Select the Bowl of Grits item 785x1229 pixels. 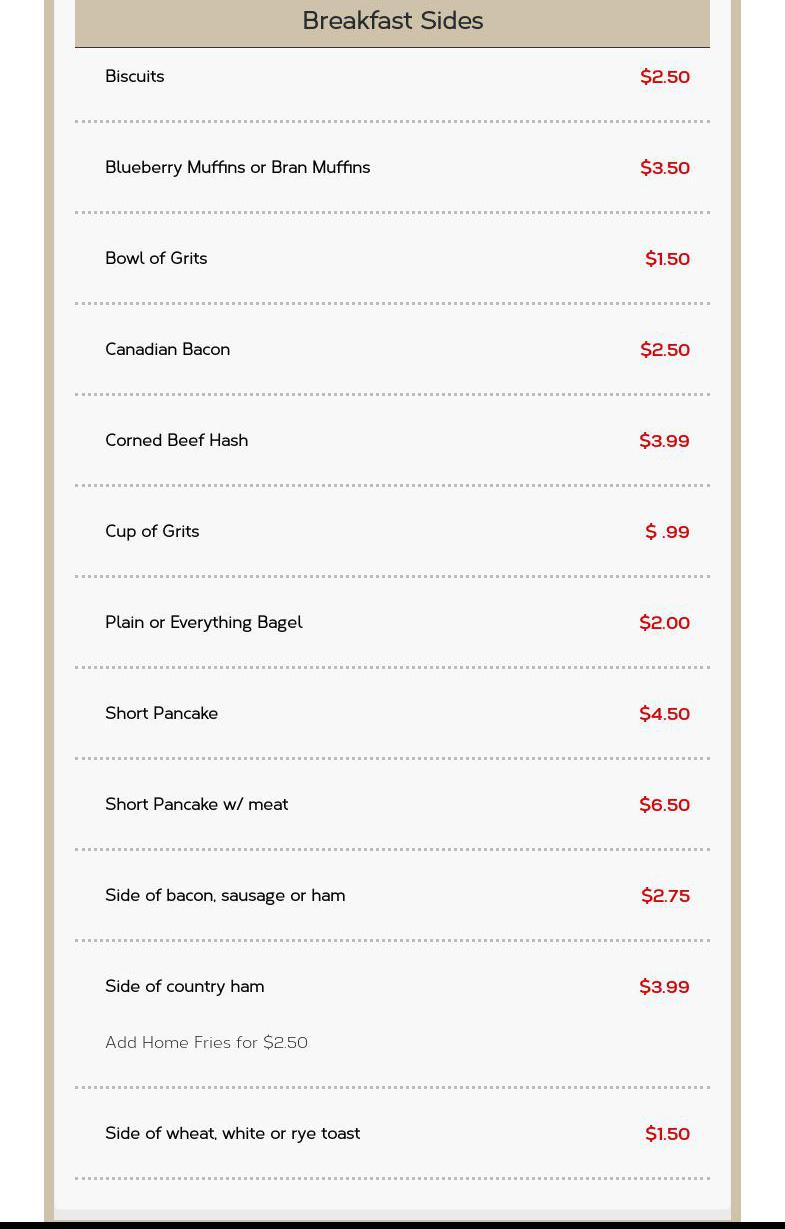coord(156,259)
